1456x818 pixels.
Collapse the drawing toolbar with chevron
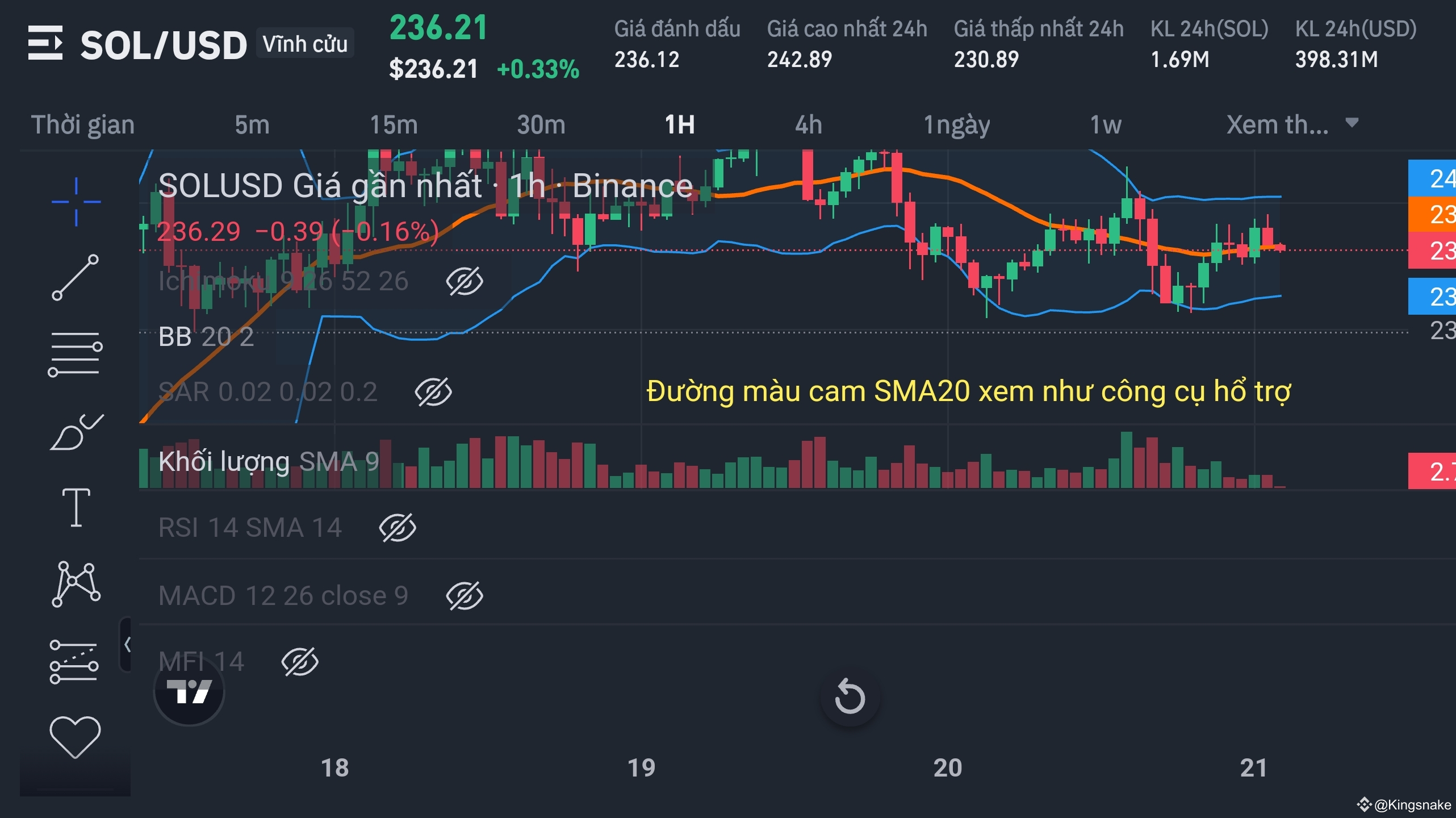[127, 645]
